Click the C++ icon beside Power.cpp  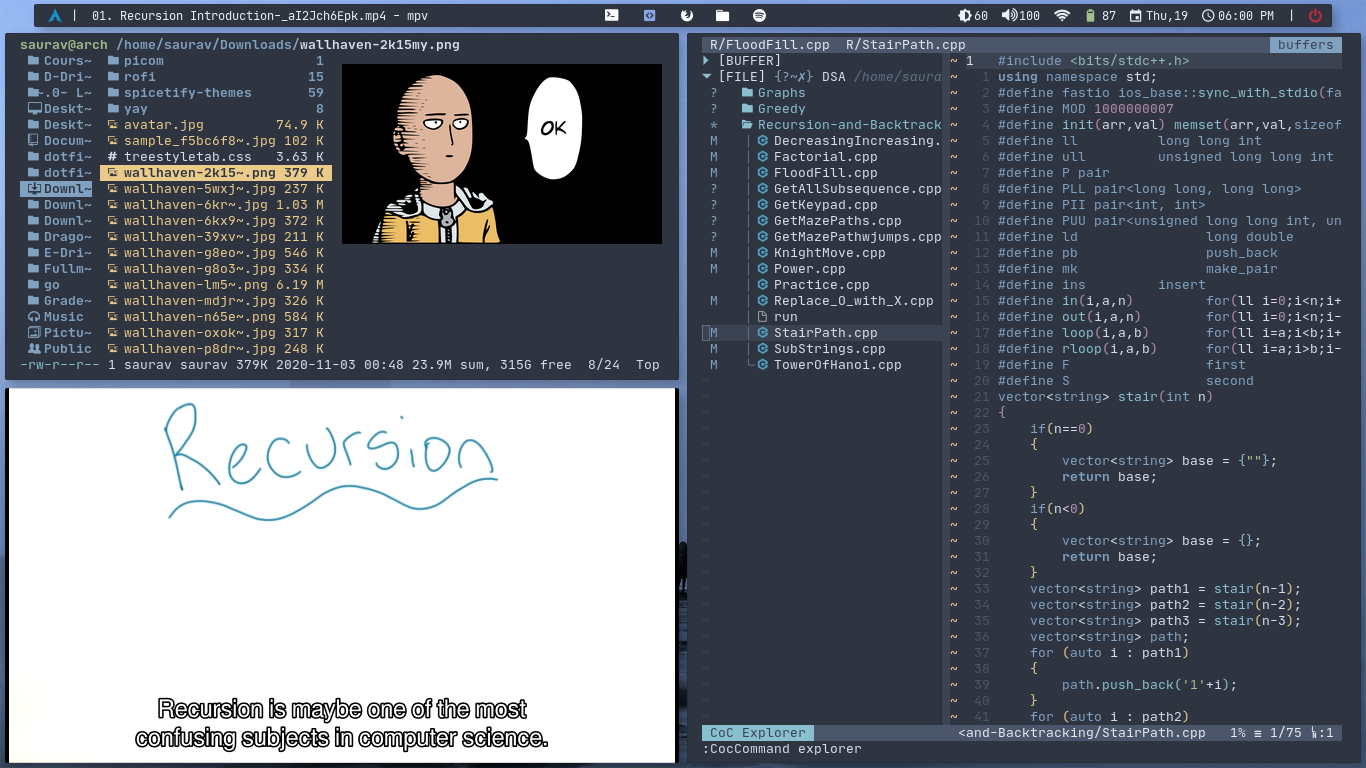763,269
